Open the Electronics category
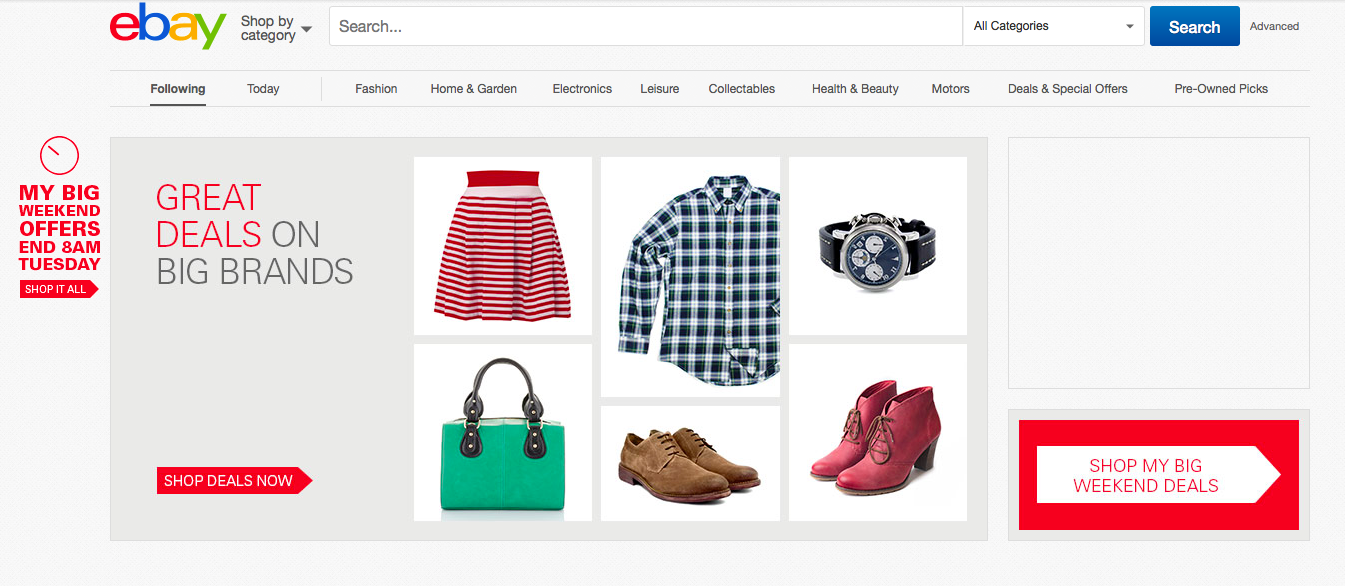The height and width of the screenshot is (586, 1345). tap(582, 89)
